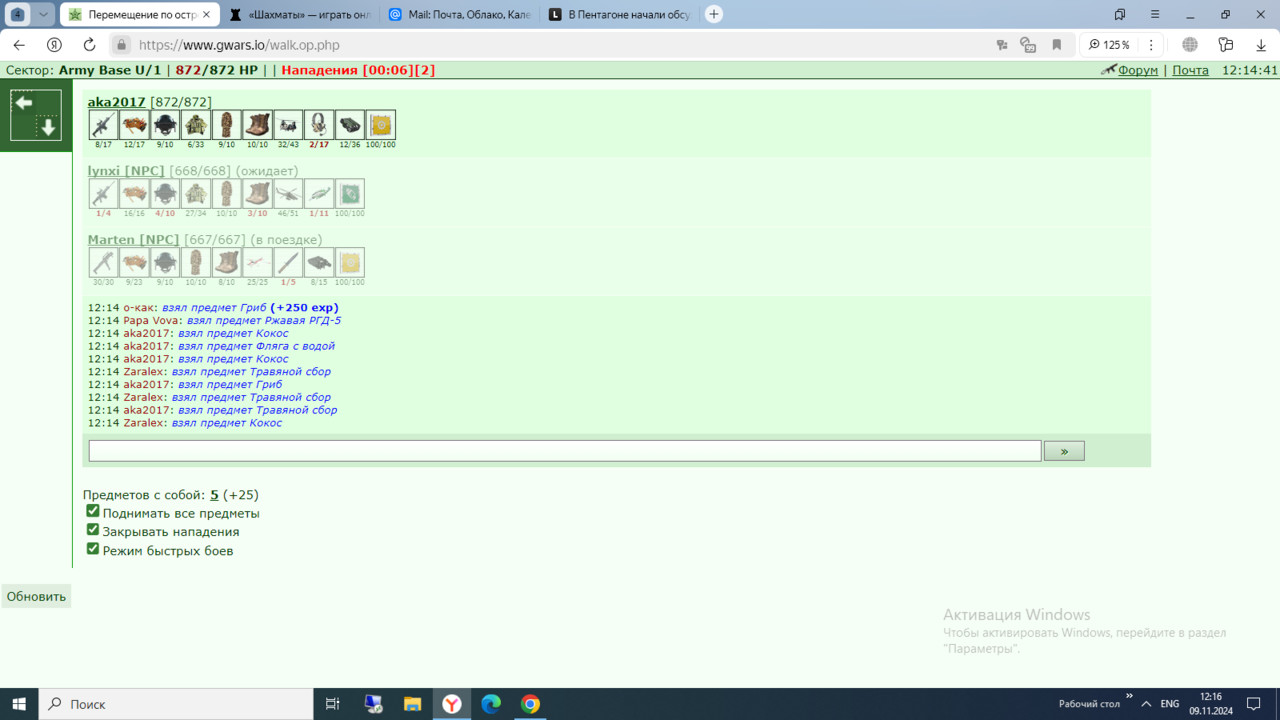Open the browser hamburger menu
1280x720 pixels.
(x=1155, y=15)
